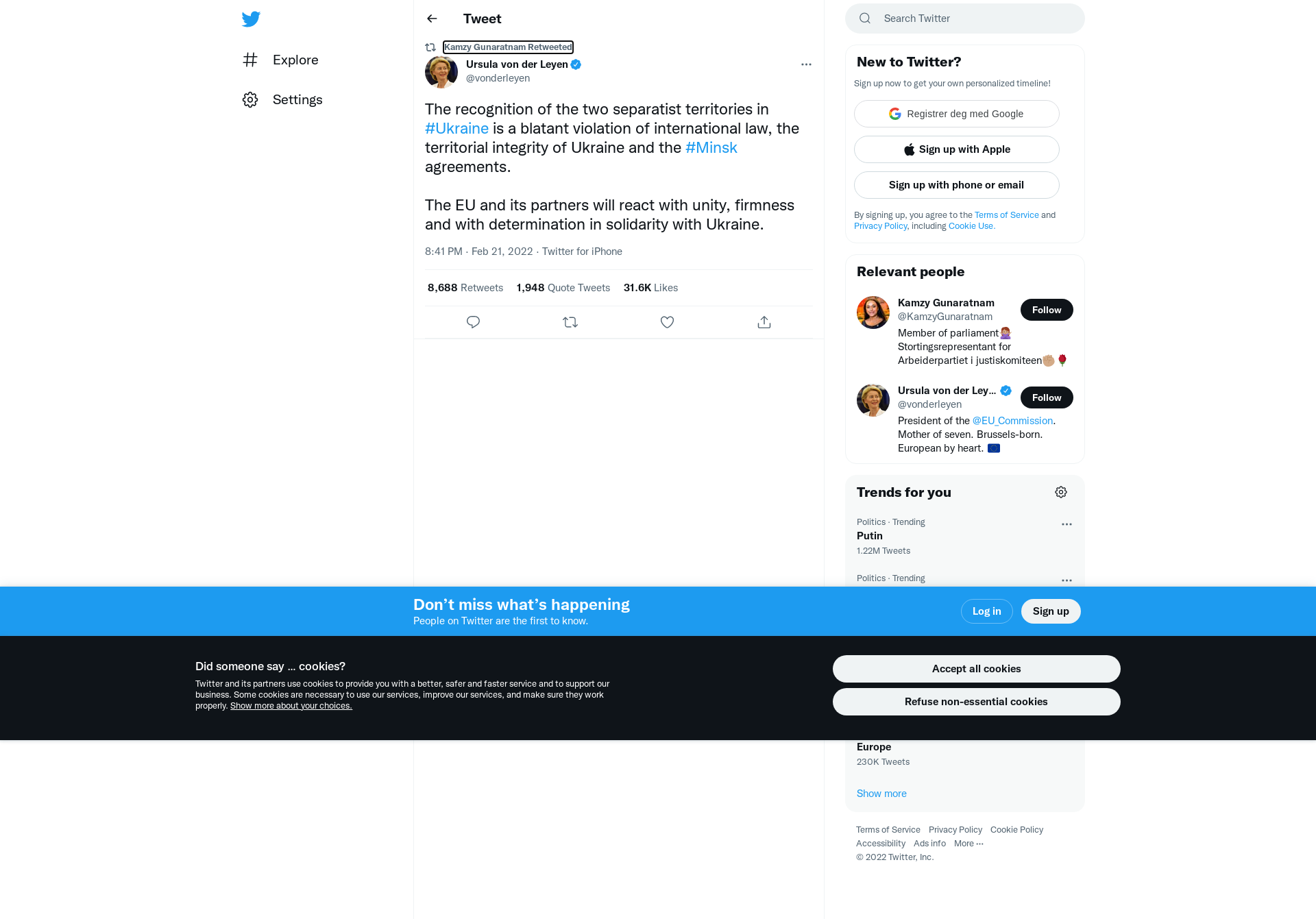This screenshot has width=1316, height=919.
Task: Reply to the tweet via speech bubble icon
Action: click(473, 322)
